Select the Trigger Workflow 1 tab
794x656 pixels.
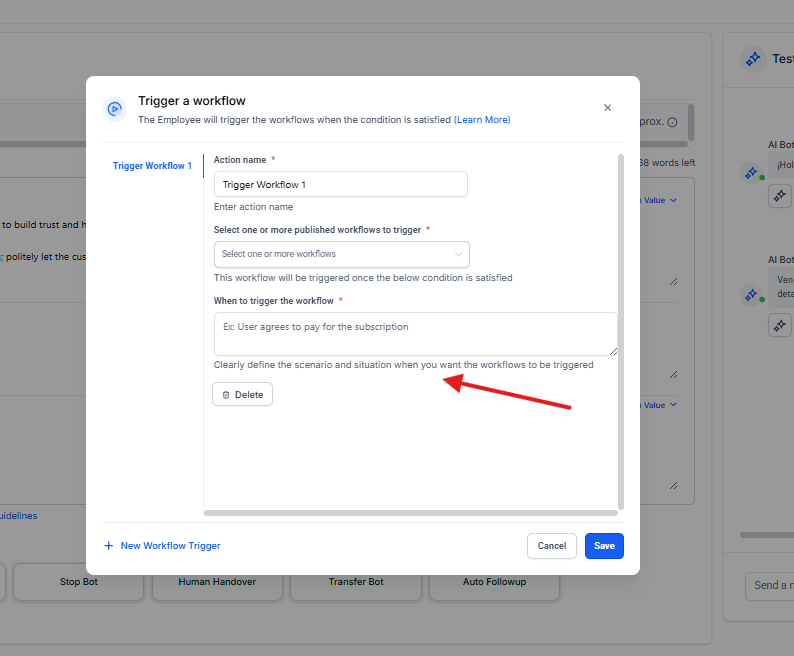(152, 166)
